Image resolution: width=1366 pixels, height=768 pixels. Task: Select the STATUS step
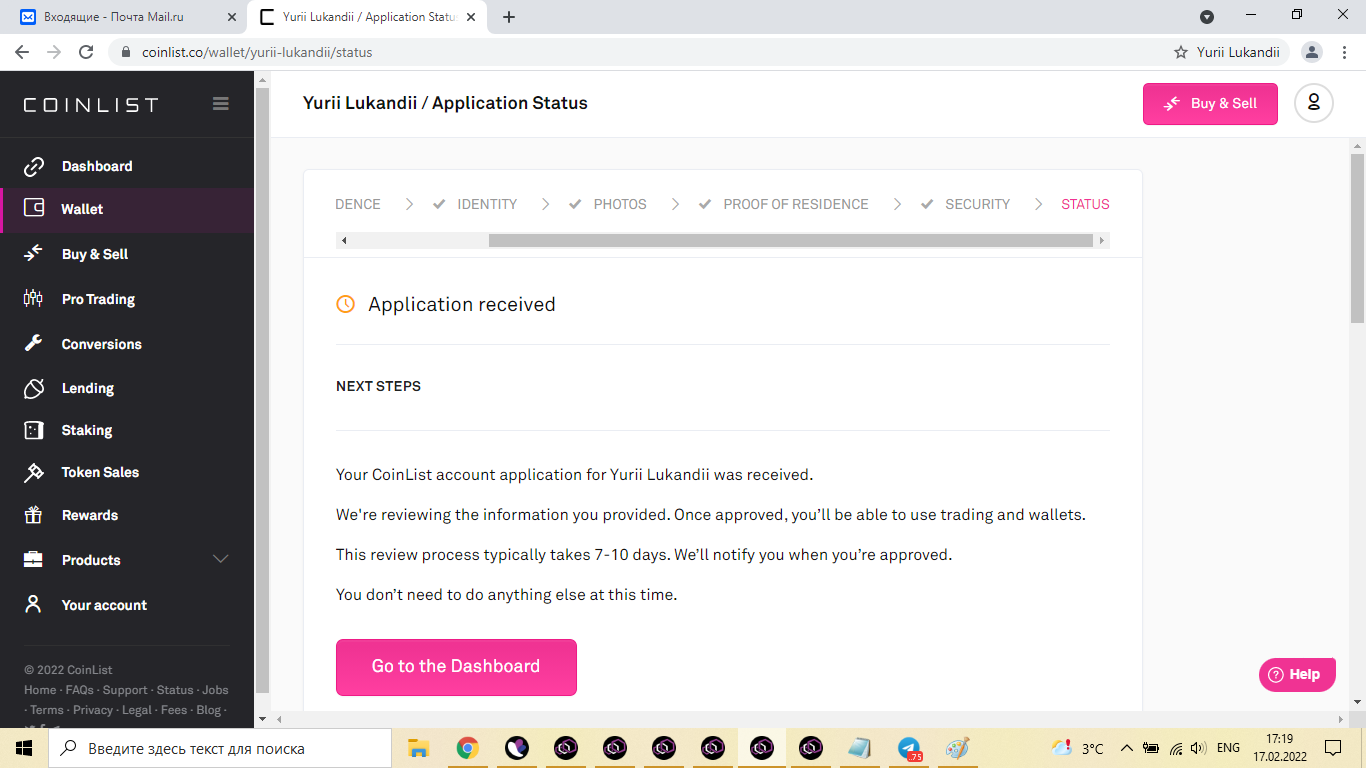point(1085,204)
